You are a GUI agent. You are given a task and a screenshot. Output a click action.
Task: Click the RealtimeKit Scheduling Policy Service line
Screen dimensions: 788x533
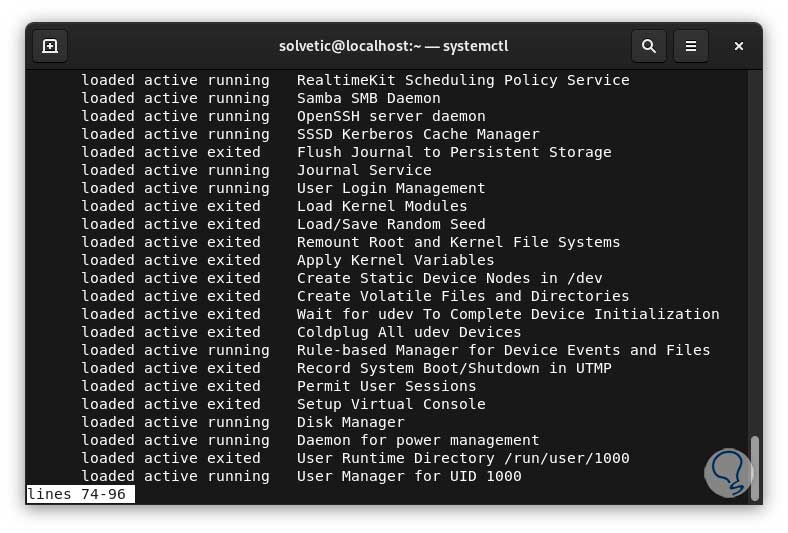[x=463, y=80]
